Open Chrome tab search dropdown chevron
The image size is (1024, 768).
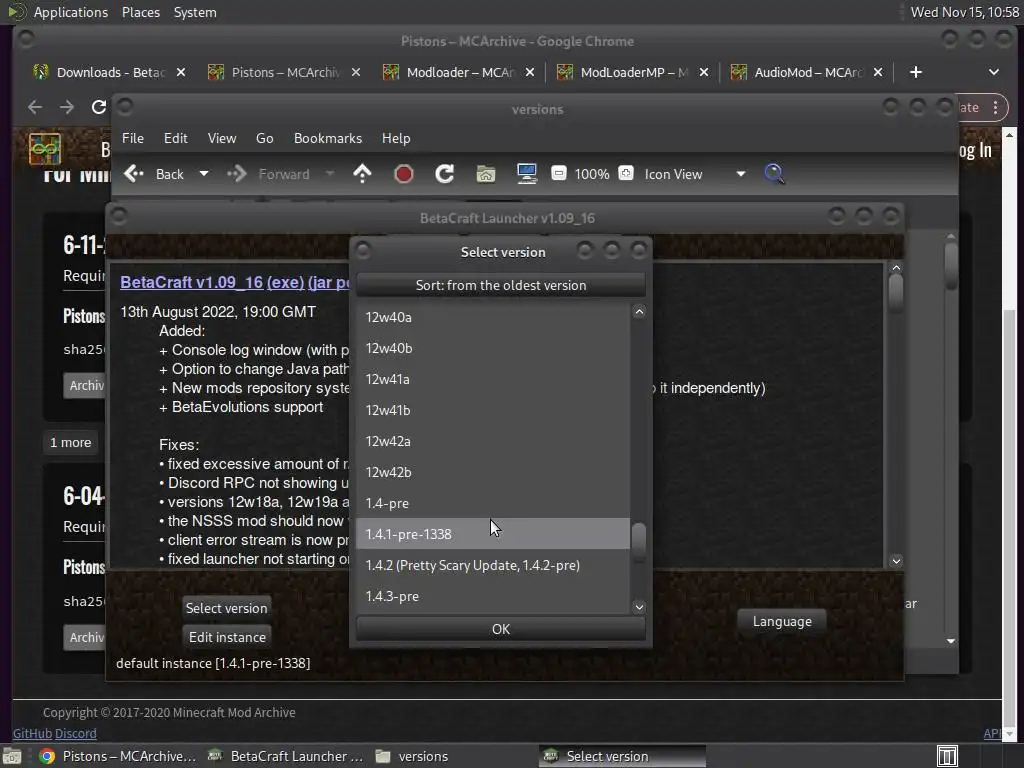coord(993,72)
